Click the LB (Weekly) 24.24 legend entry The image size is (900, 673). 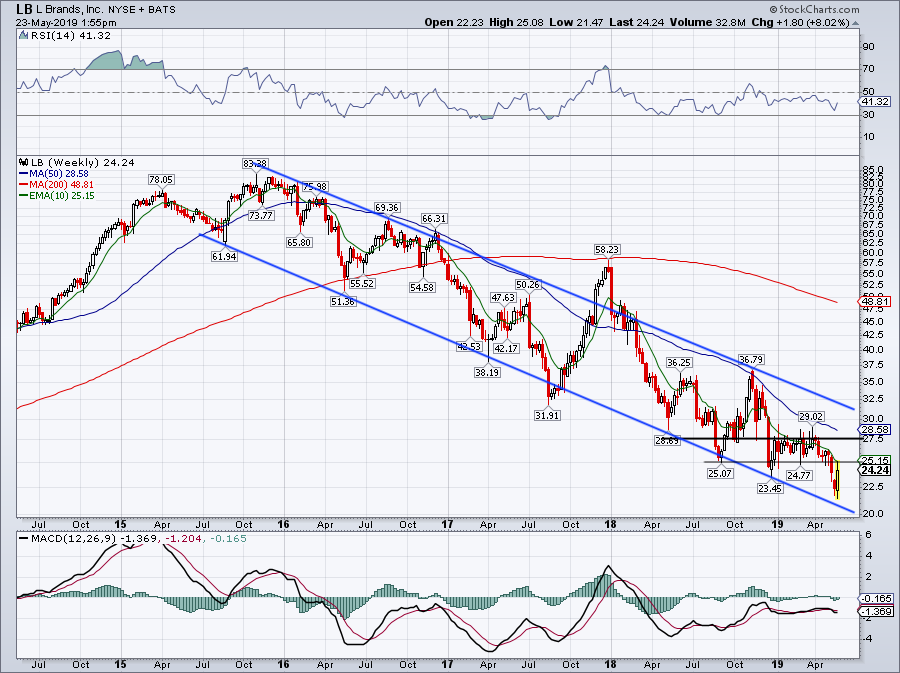[83, 162]
